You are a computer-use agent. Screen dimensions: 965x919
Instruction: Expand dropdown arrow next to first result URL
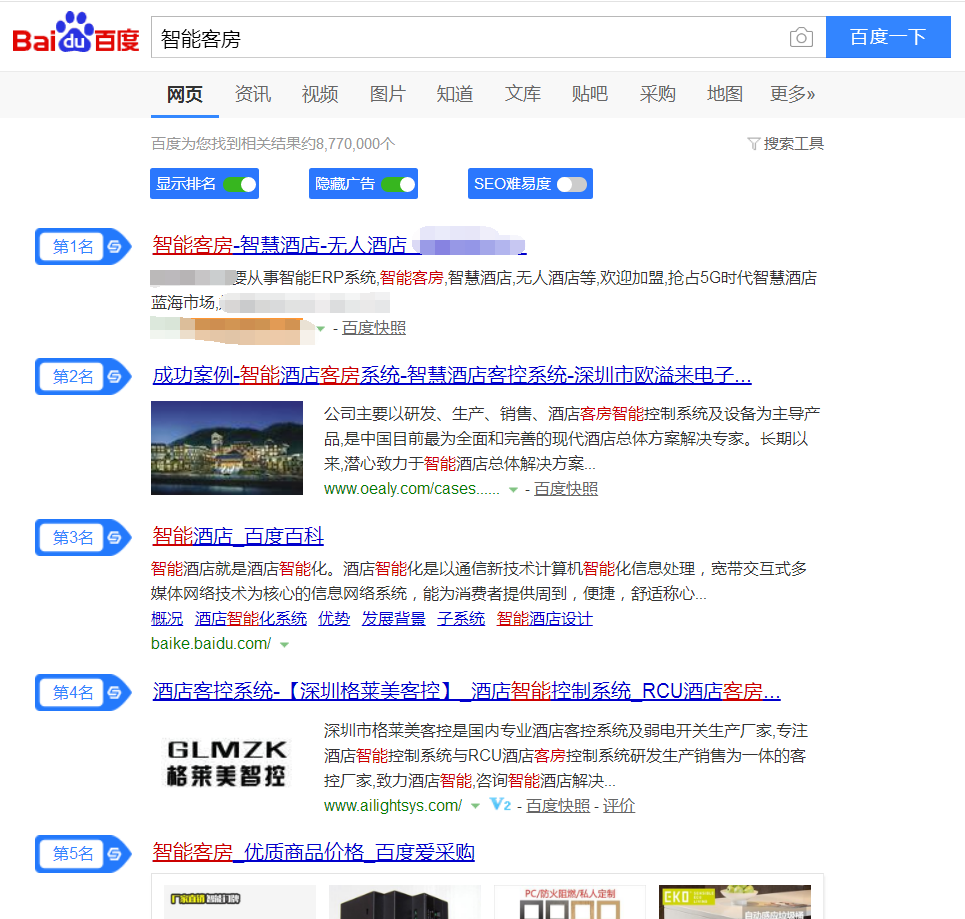[321, 329]
